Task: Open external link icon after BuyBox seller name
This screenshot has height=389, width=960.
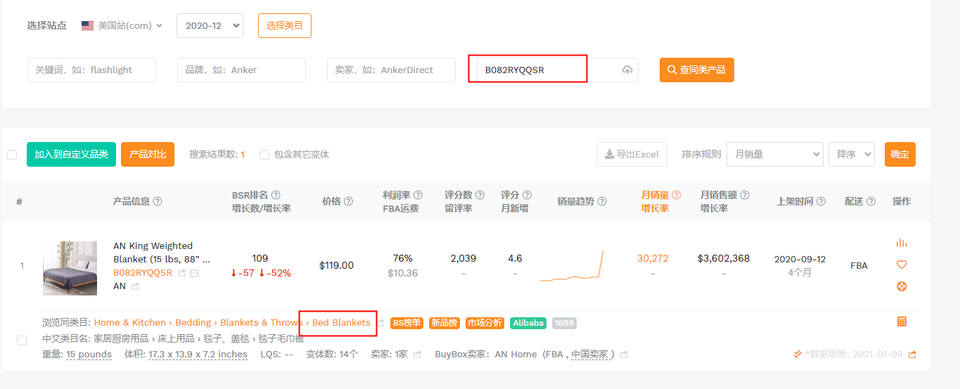Action: (624, 355)
